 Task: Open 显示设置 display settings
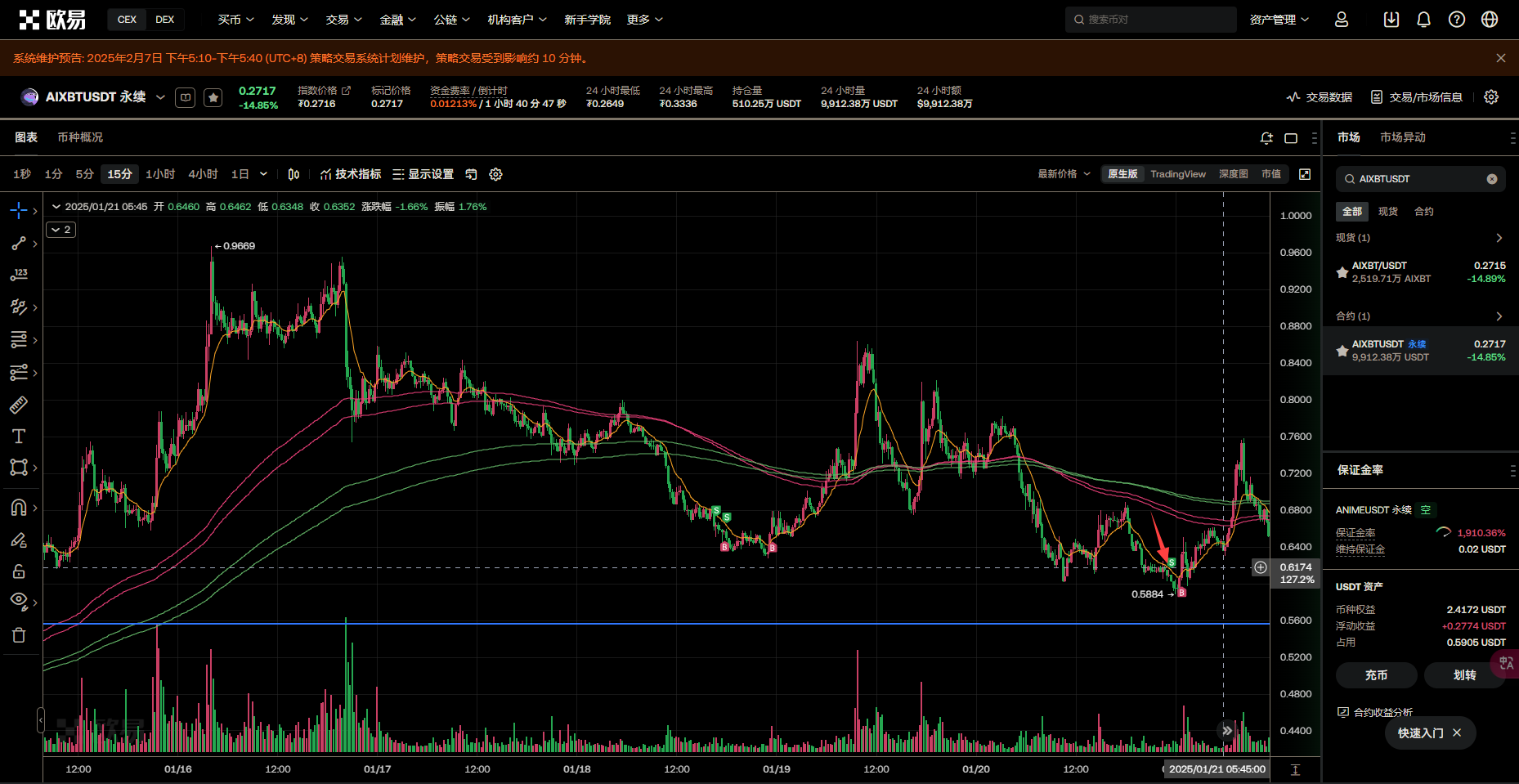[x=423, y=174]
